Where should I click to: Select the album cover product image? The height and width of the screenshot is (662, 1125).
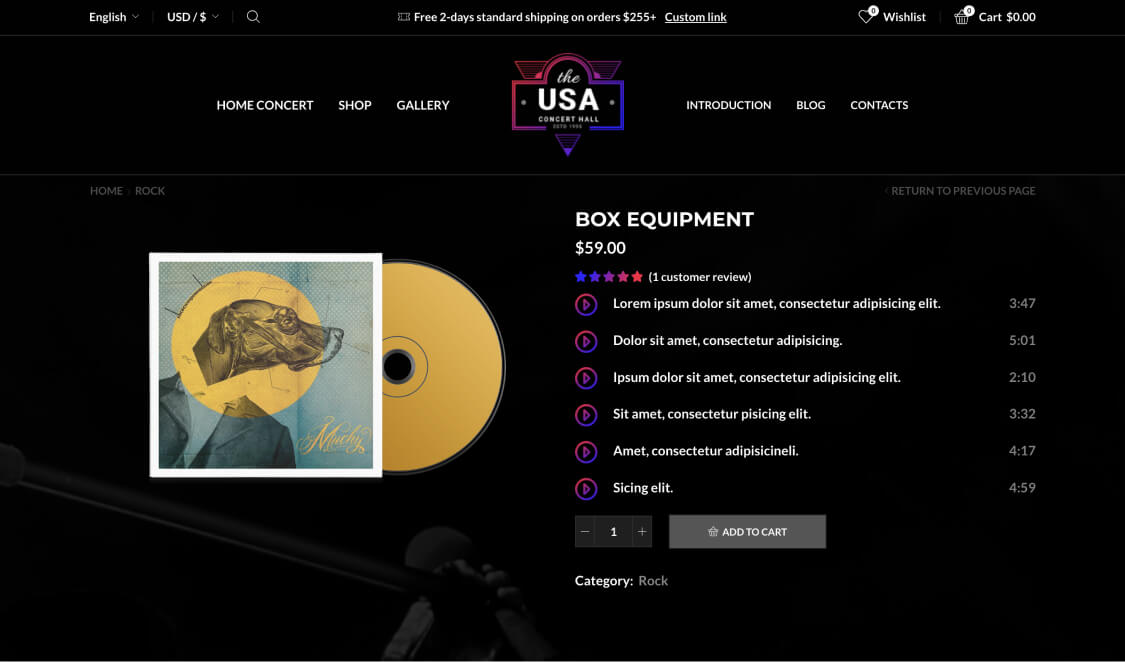click(x=265, y=365)
